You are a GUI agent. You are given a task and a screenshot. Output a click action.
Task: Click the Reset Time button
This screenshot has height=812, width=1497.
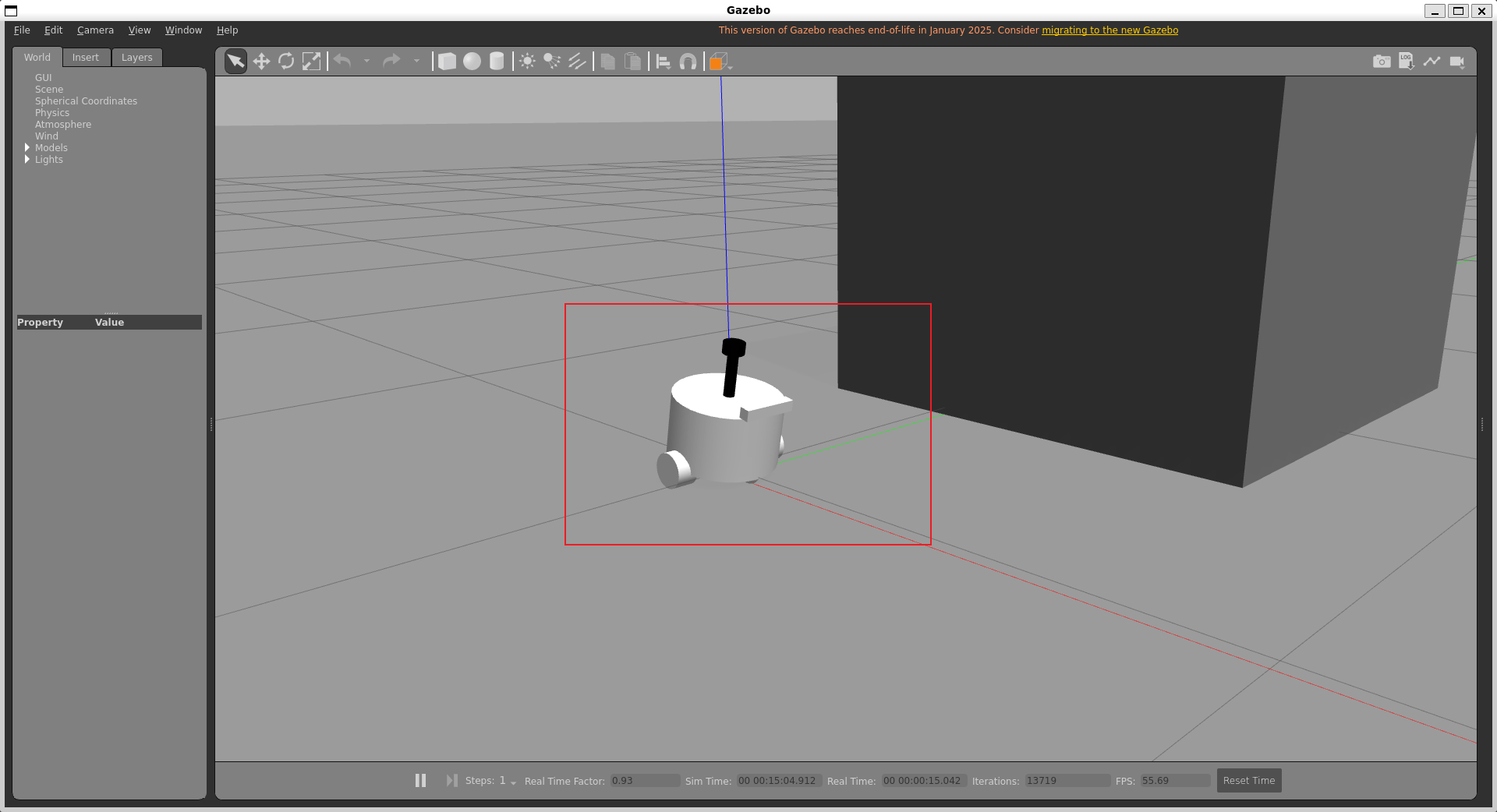tap(1248, 780)
